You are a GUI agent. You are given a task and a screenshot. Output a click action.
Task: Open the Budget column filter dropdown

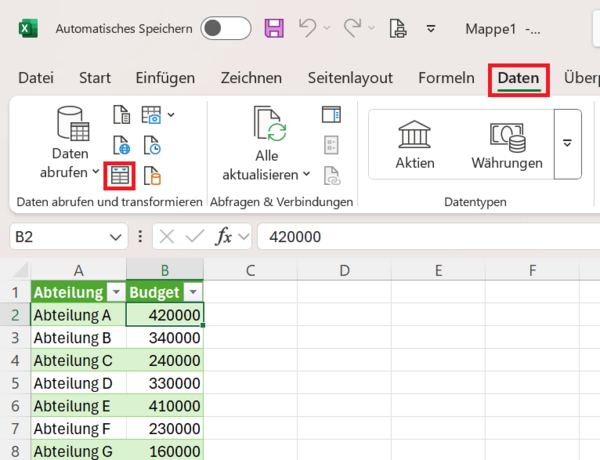click(193, 292)
